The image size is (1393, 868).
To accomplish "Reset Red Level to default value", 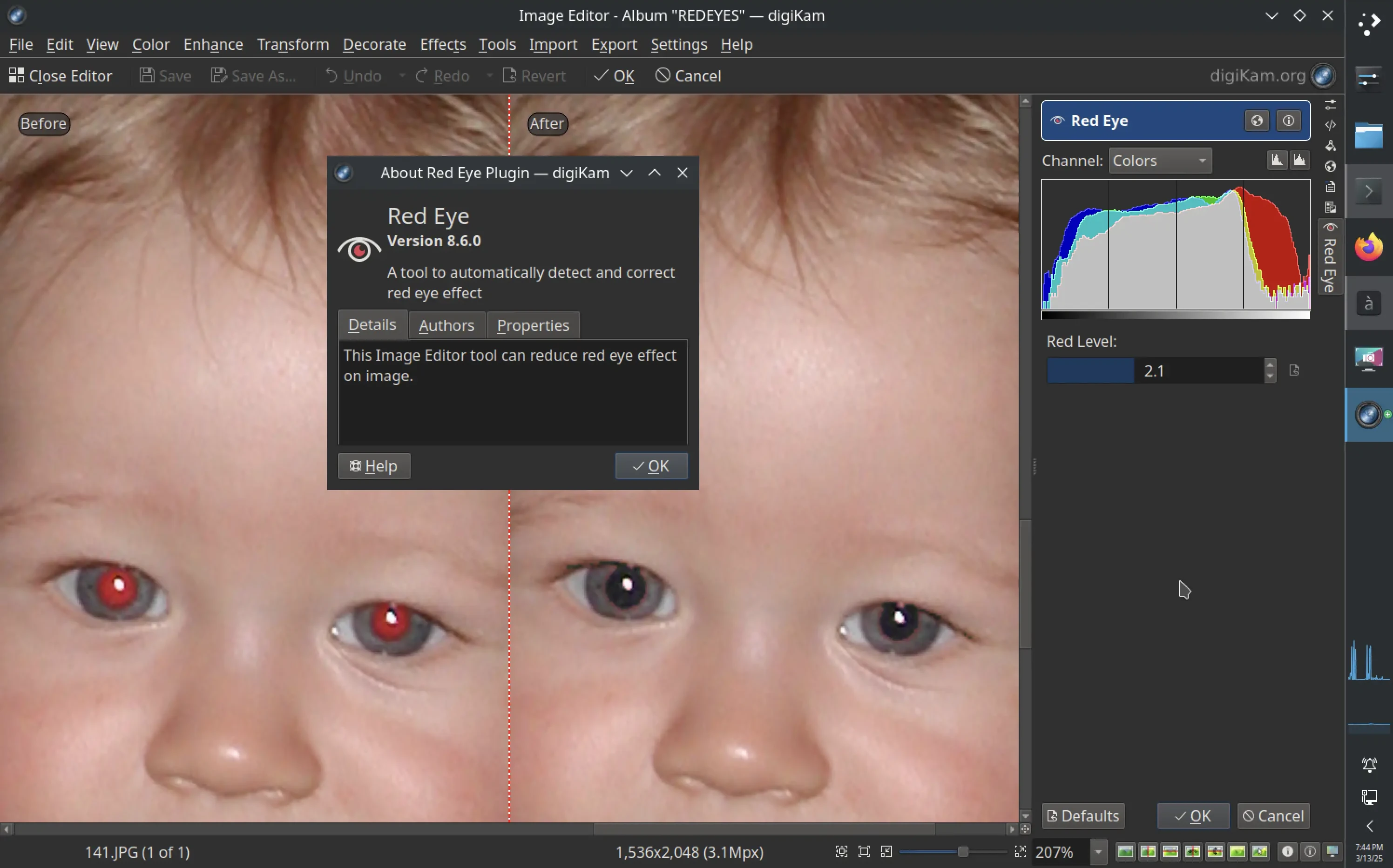I will pyautogui.click(x=1295, y=370).
